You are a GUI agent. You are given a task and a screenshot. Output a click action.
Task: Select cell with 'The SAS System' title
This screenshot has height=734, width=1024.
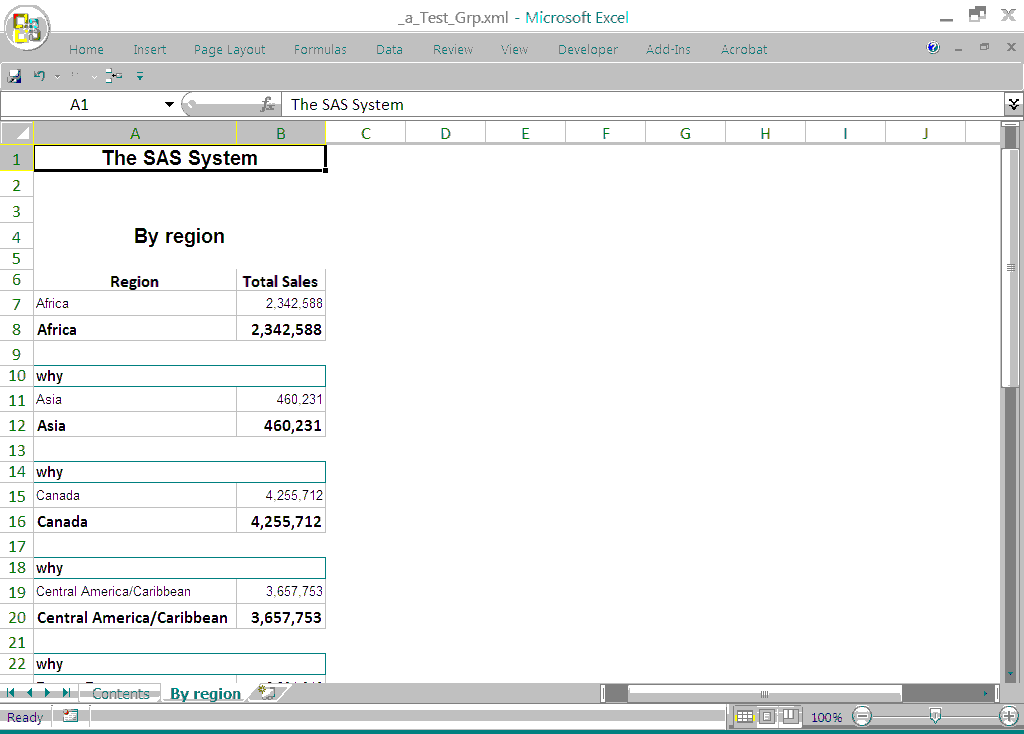(x=180, y=158)
